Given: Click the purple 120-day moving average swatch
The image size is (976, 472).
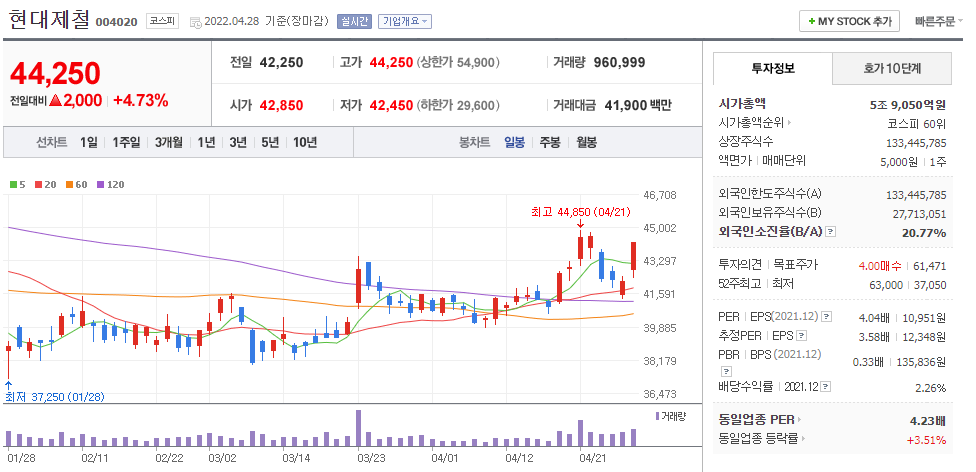Looking at the screenshot, I should coord(101,185).
